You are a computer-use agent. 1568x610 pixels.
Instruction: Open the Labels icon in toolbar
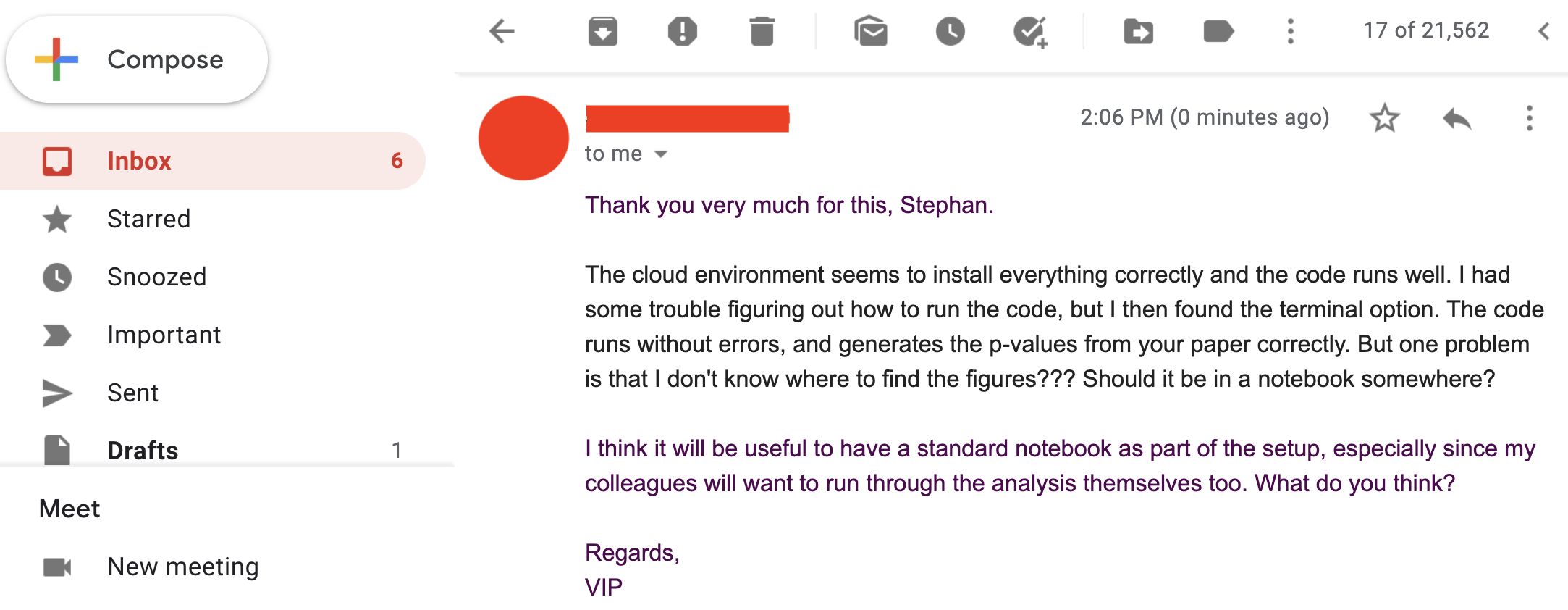point(1218,31)
